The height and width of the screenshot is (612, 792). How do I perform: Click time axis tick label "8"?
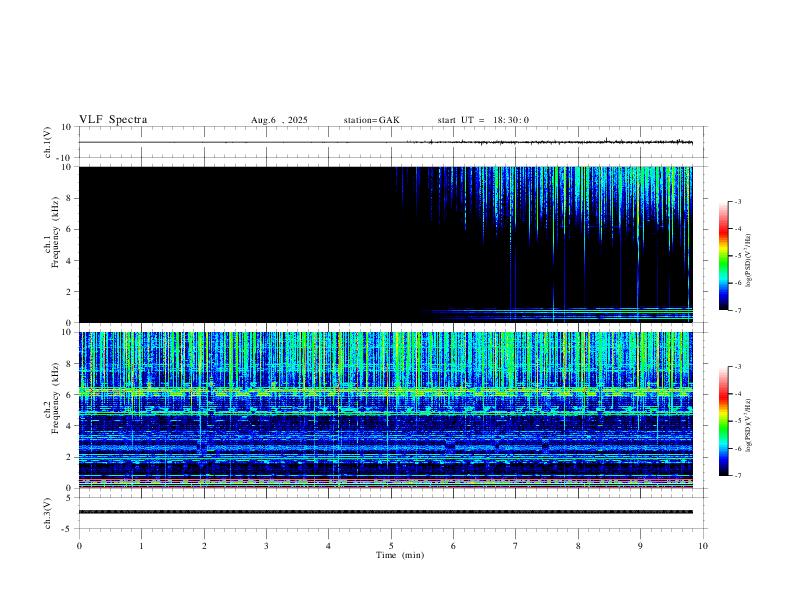point(578,546)
